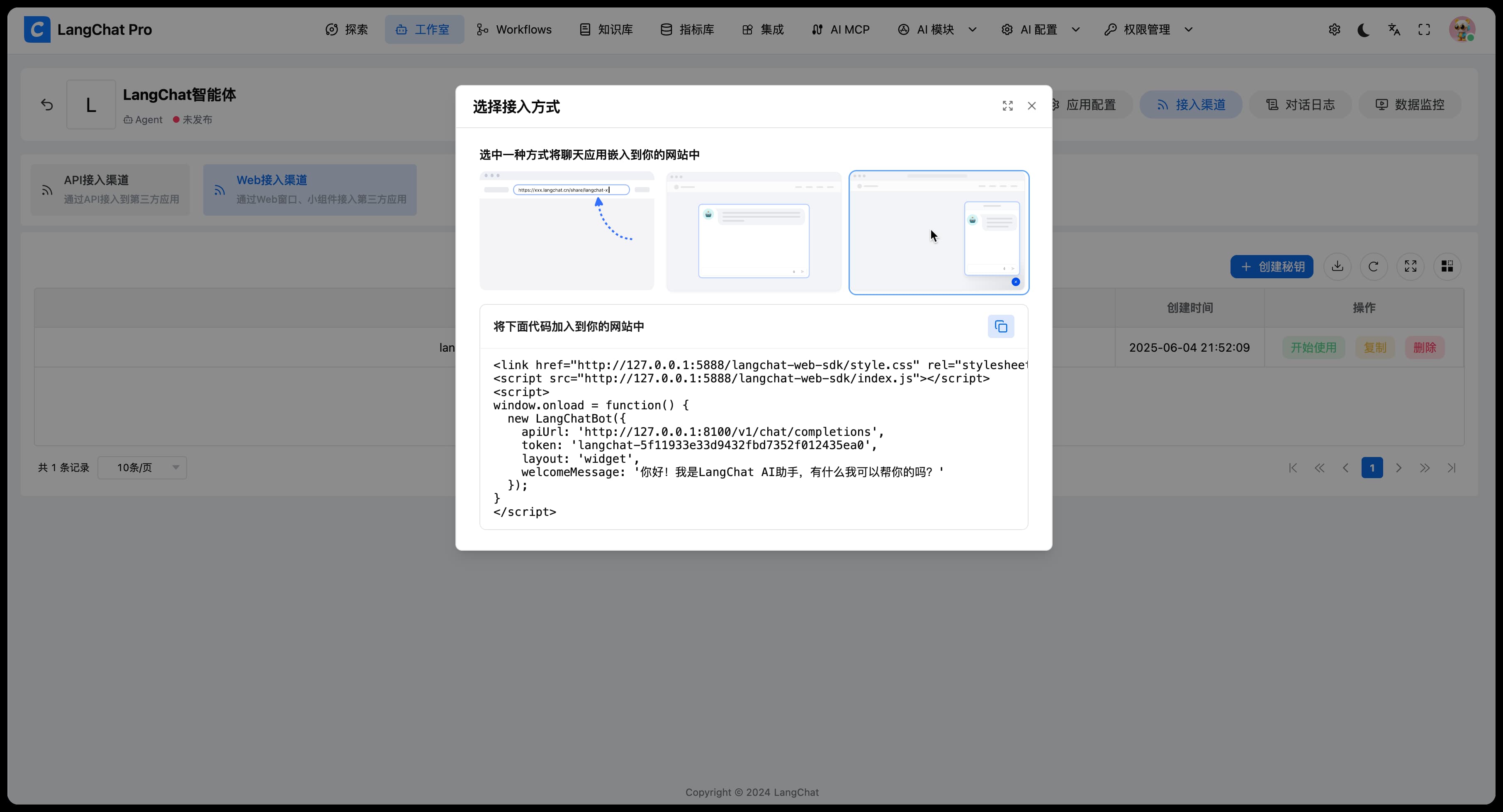The width and height of the screenshot is (1503, 812).
Task: Select page 1 in pagination
Action: (1372, 468)
